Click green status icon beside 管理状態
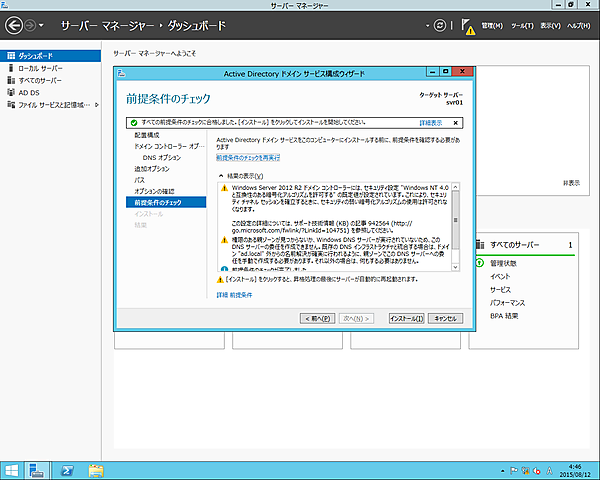The image size is (600, 480). click(479, 263)
